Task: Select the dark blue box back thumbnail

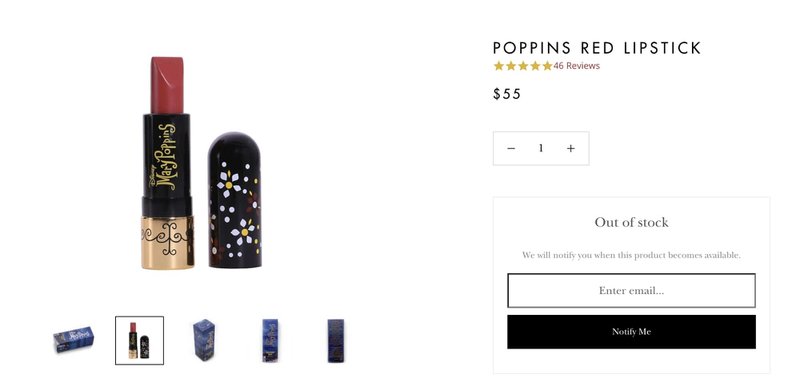Action: click(336, 340)
